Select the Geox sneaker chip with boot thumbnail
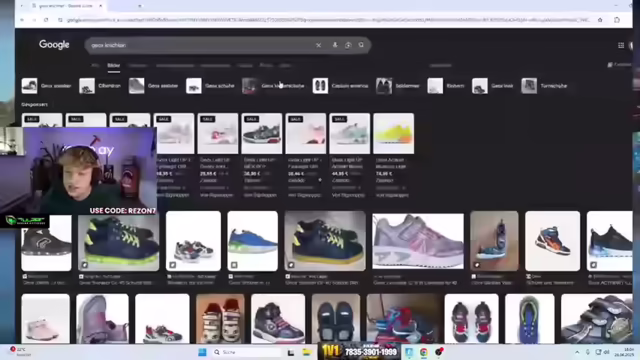This screenshot has height=360, width=640. click(x=153, y=86)
